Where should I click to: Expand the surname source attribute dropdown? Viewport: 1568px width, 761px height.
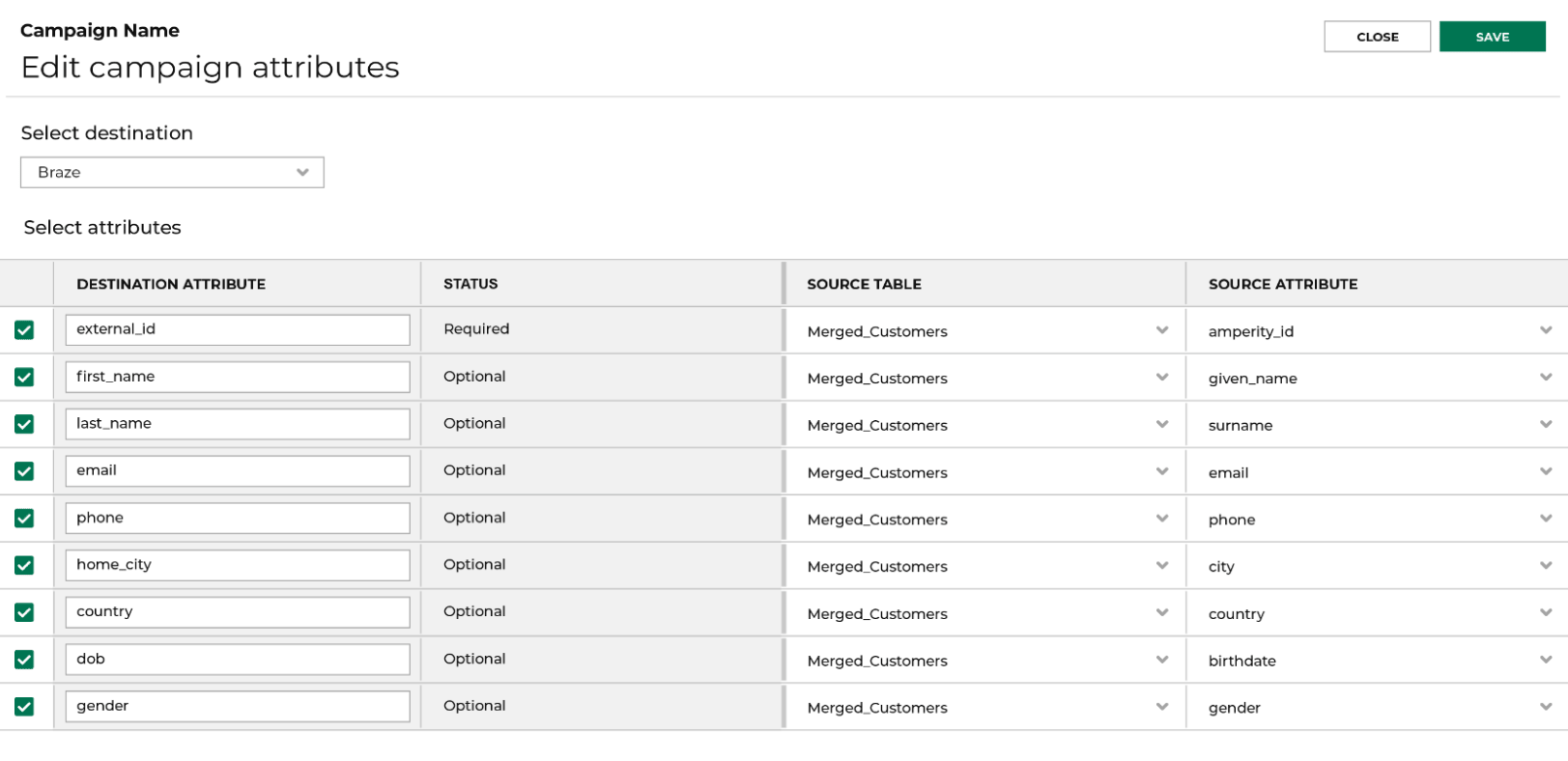(x=1377, y=425)
